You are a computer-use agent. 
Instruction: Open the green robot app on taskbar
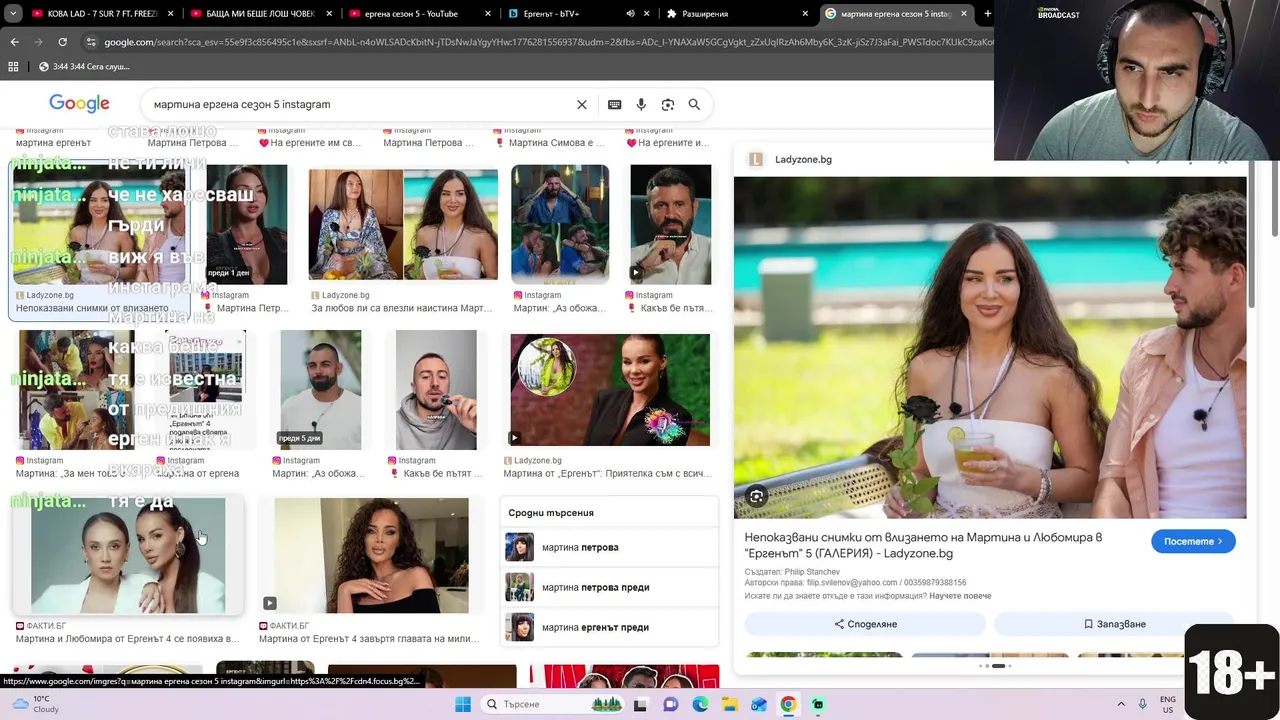(x=818, y=704)
